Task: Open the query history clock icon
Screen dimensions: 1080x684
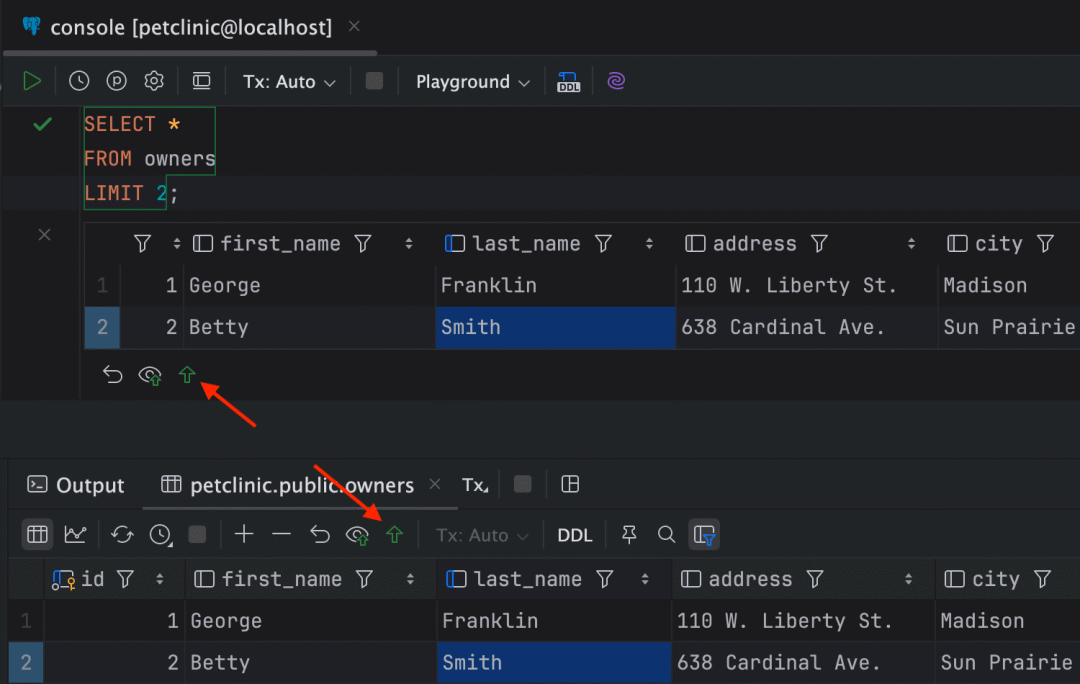Action: (x=79, y=81)
